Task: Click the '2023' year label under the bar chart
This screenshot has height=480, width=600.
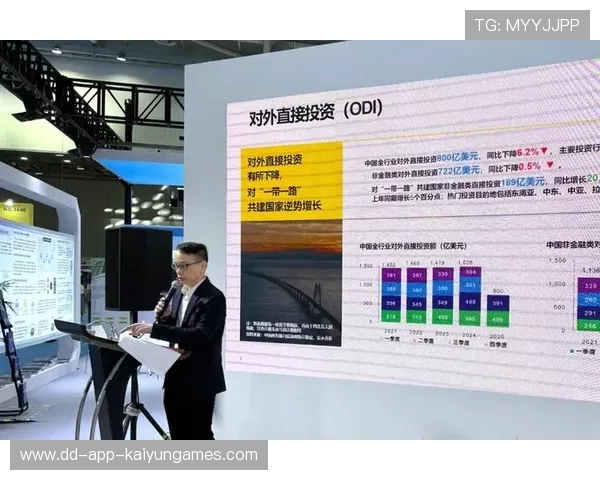Action: click(x=442, y=333)
